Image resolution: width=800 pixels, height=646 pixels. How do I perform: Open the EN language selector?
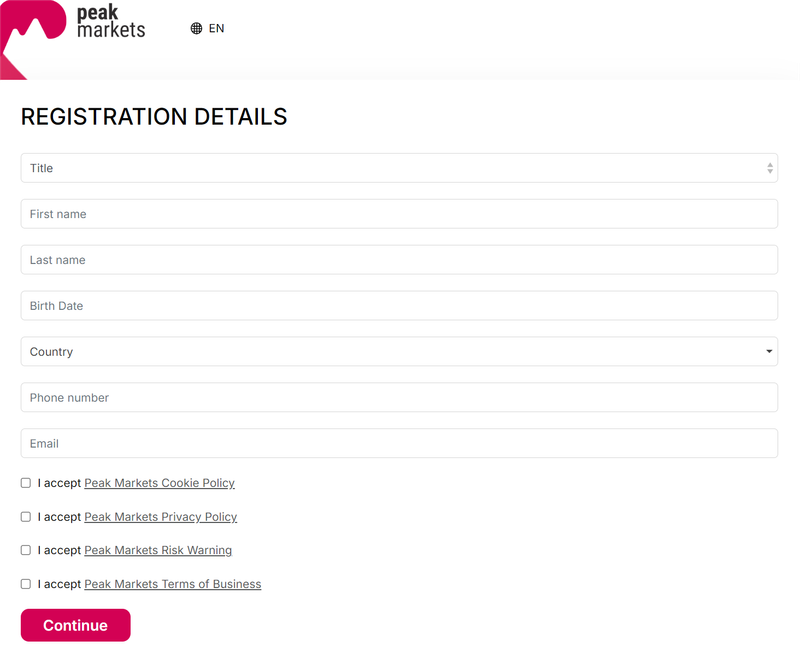tap(207, 29)
